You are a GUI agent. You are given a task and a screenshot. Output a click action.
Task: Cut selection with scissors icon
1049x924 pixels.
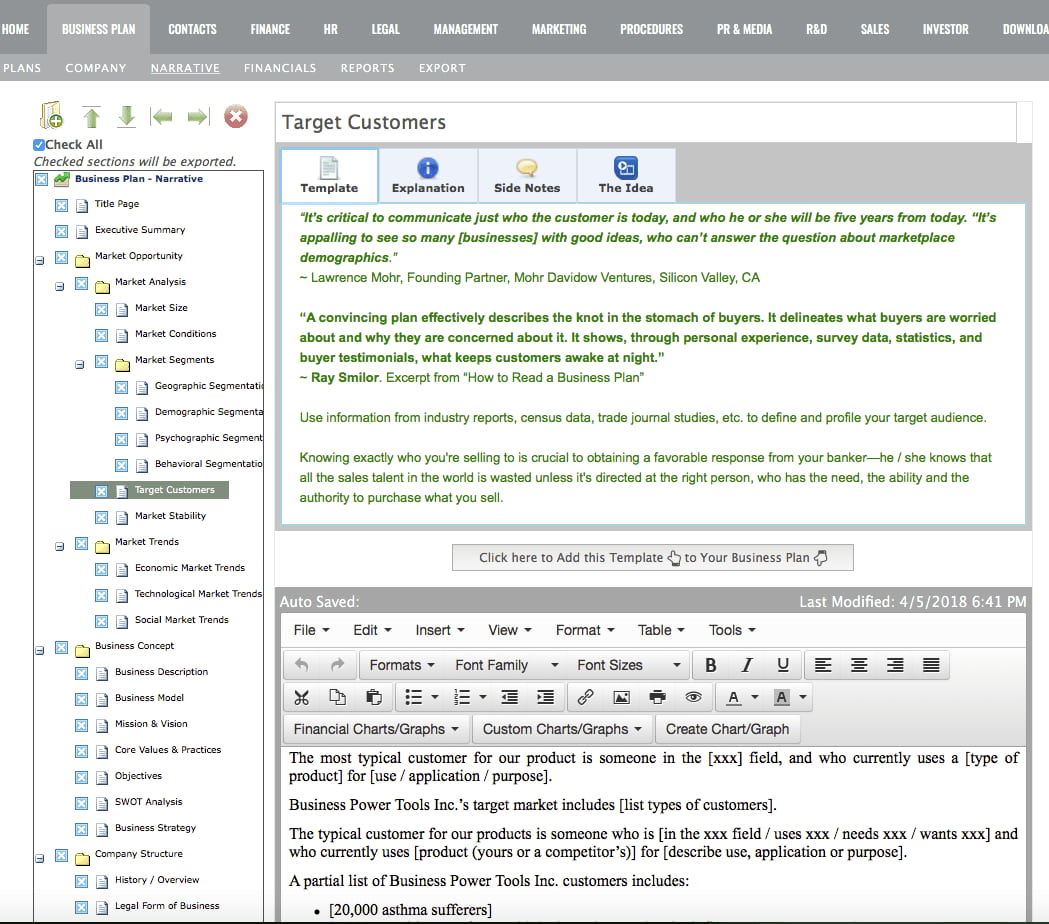click(302, 697)
